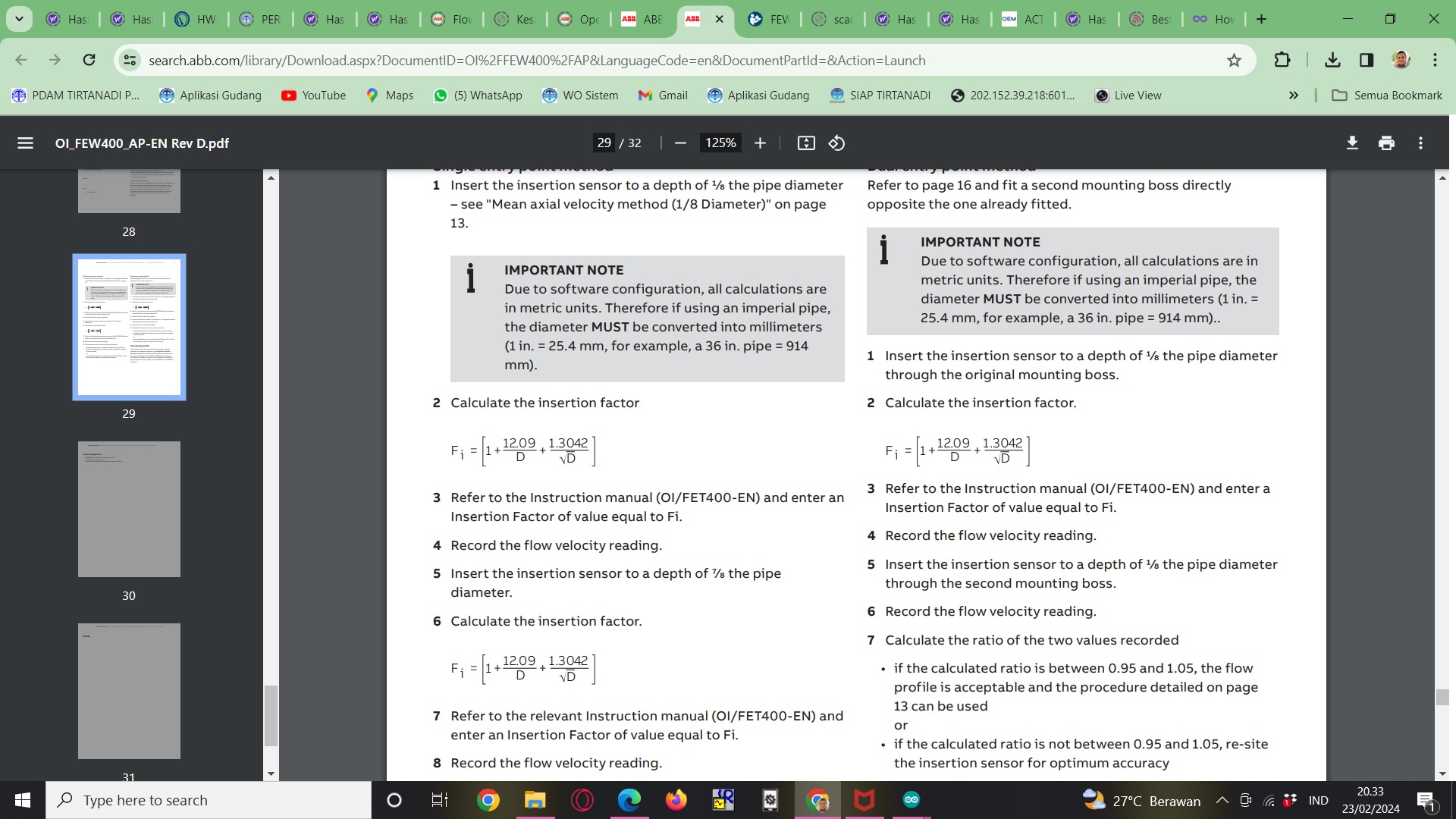Switch to the PER tab
Screen dimensions: 1456x819
(x=260, y=19)
